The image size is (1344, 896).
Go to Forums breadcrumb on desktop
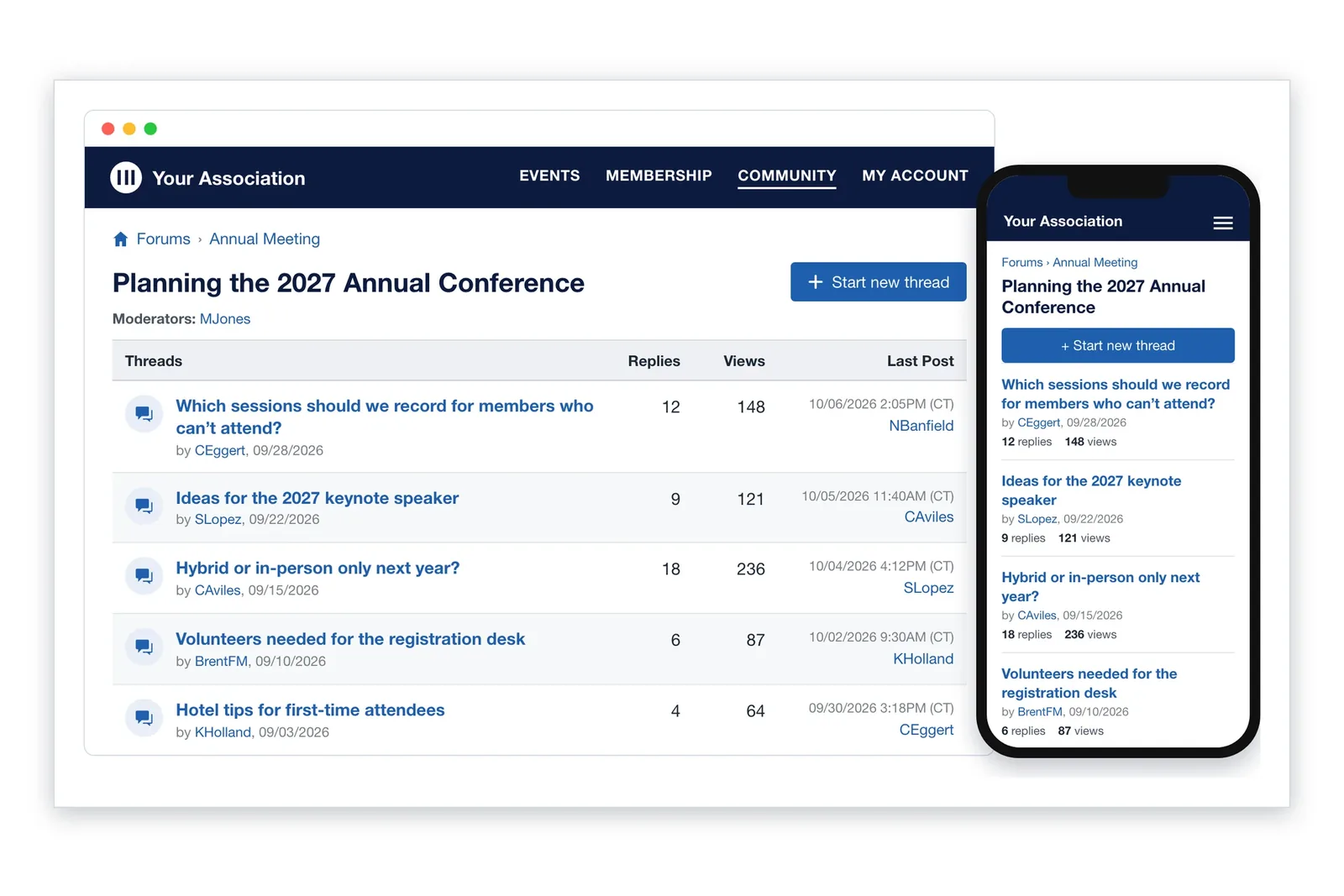pyautogui.click(x=163, y=239)
